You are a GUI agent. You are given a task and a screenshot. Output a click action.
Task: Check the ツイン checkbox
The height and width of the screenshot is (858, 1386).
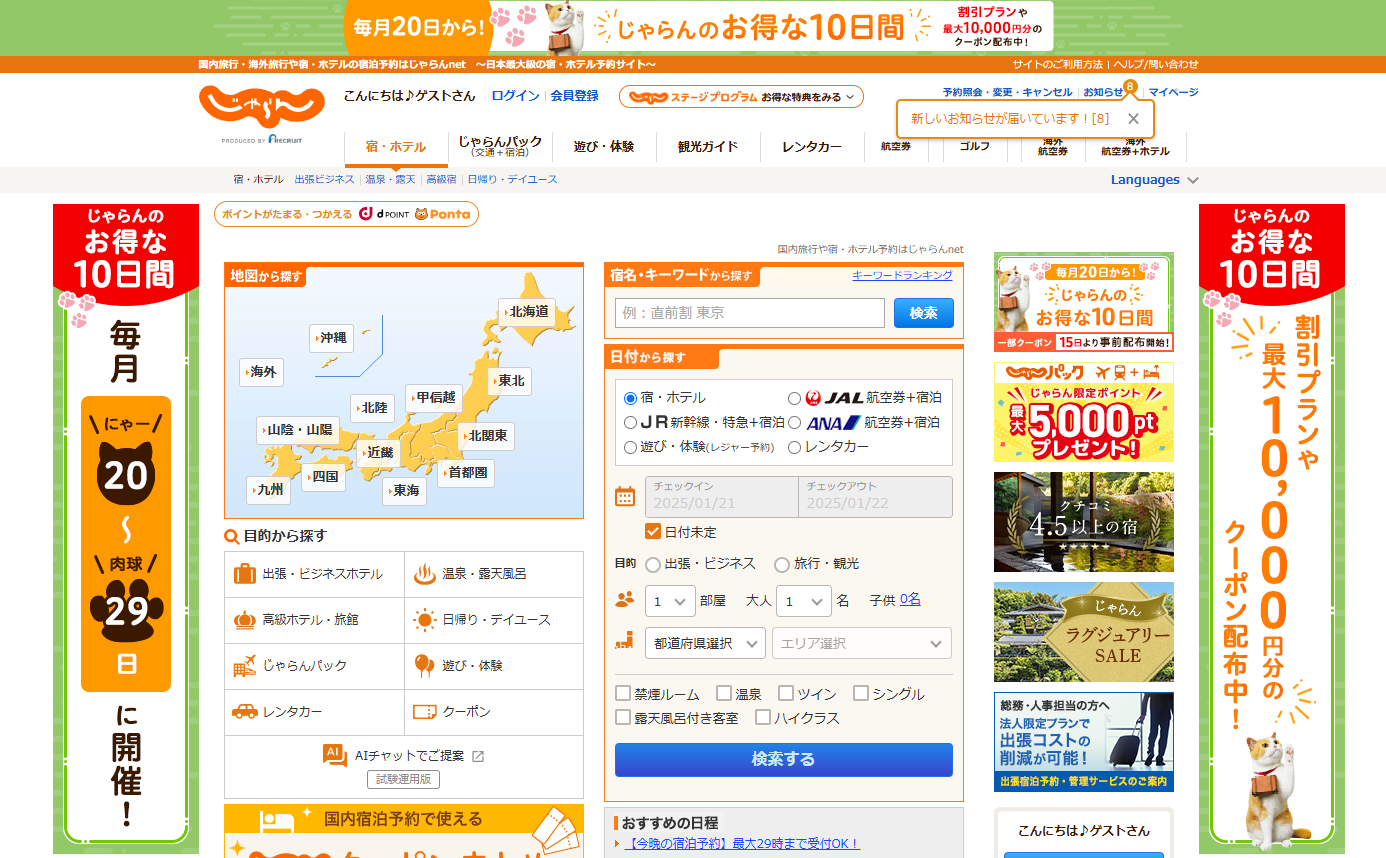pos(786,693)
